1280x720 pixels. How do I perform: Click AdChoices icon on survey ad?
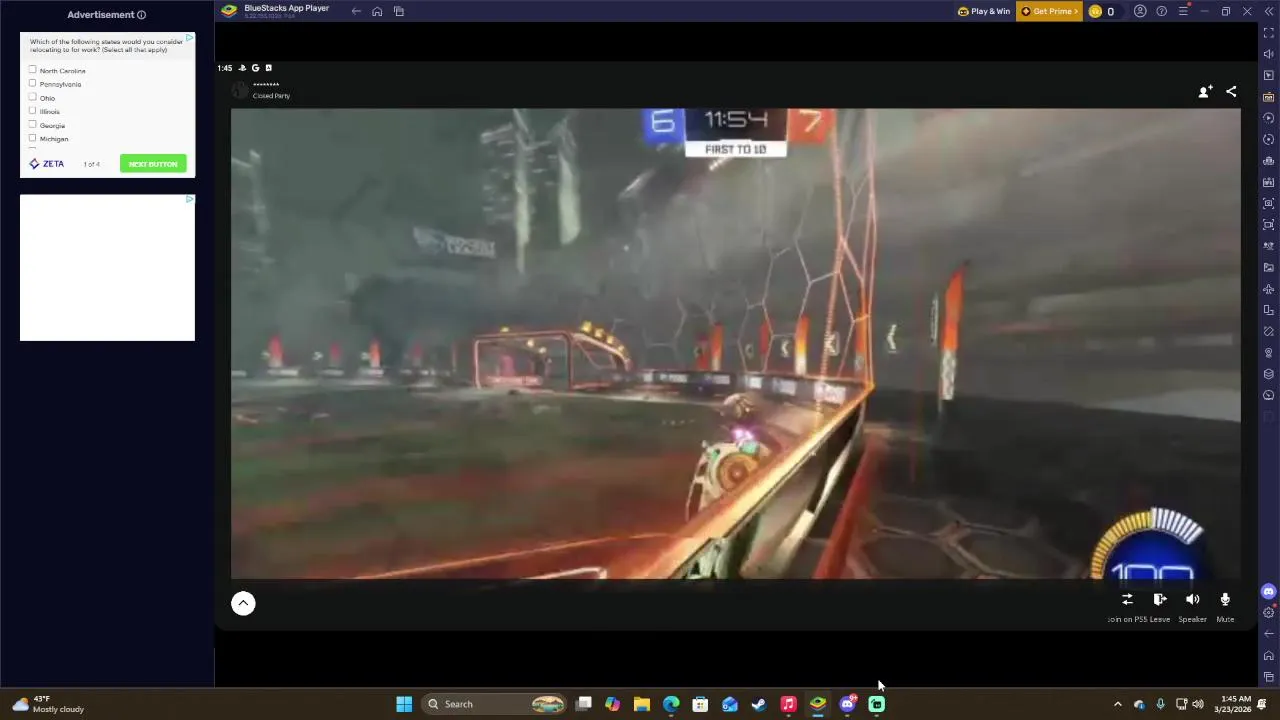[189, 38]
